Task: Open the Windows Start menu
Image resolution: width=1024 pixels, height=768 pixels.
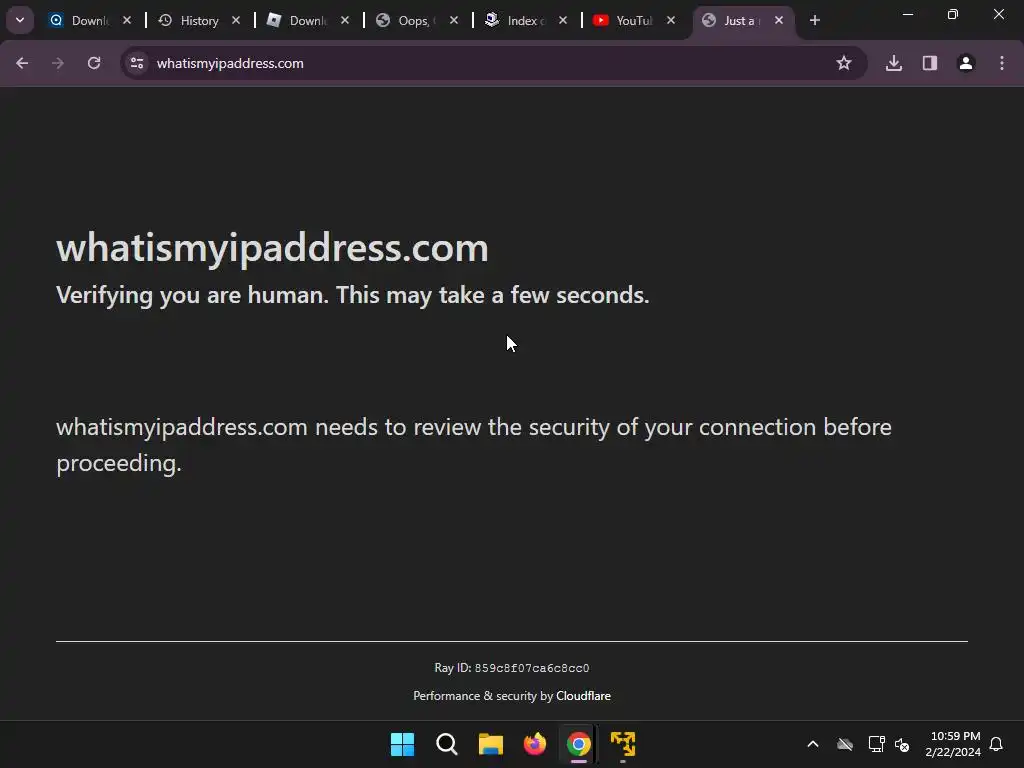Action: point(402,744)
